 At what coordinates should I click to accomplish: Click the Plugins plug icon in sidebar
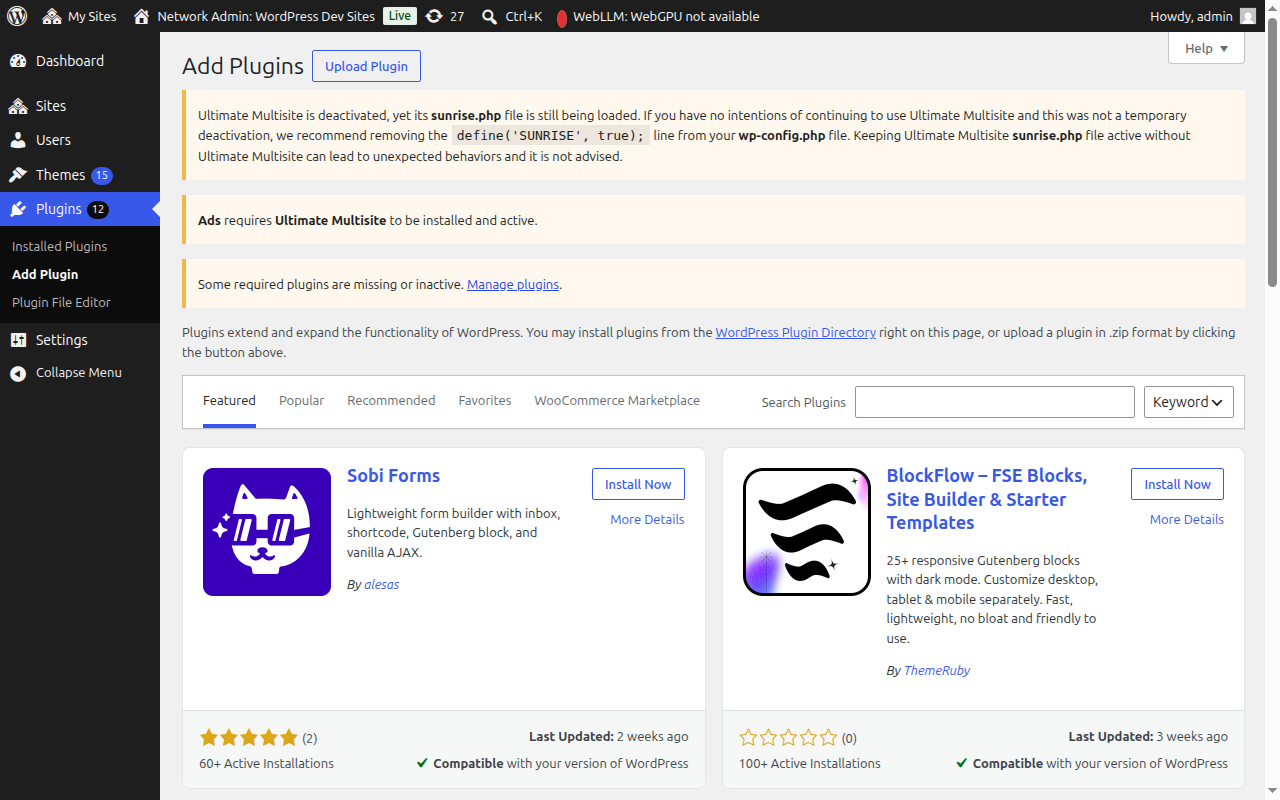(x=18, y=209)
